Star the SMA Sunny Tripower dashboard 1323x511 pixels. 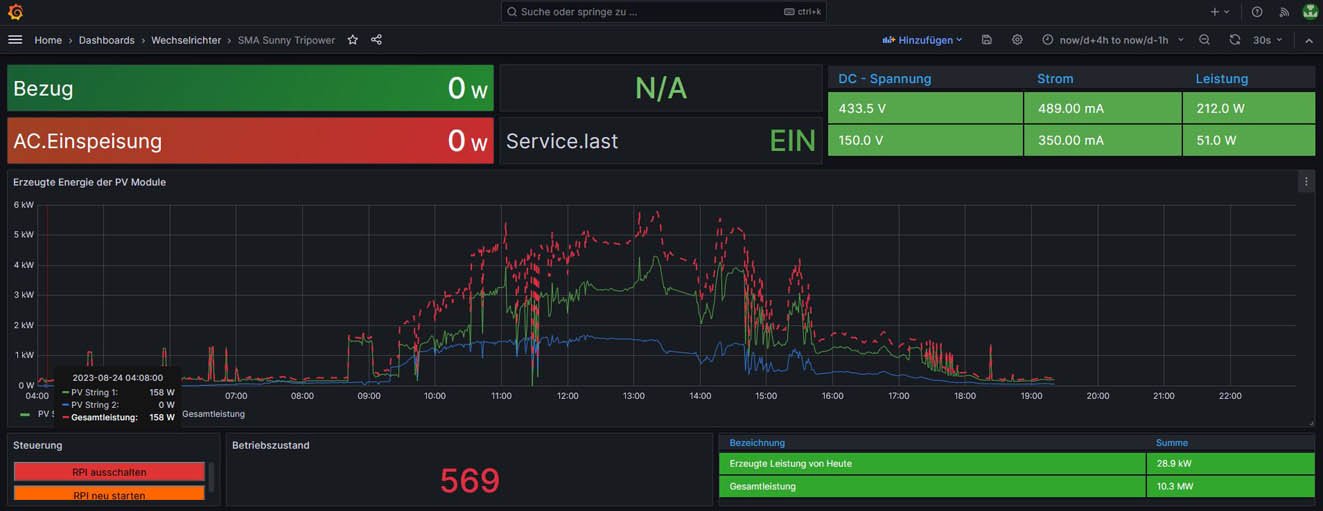[352, 40]
